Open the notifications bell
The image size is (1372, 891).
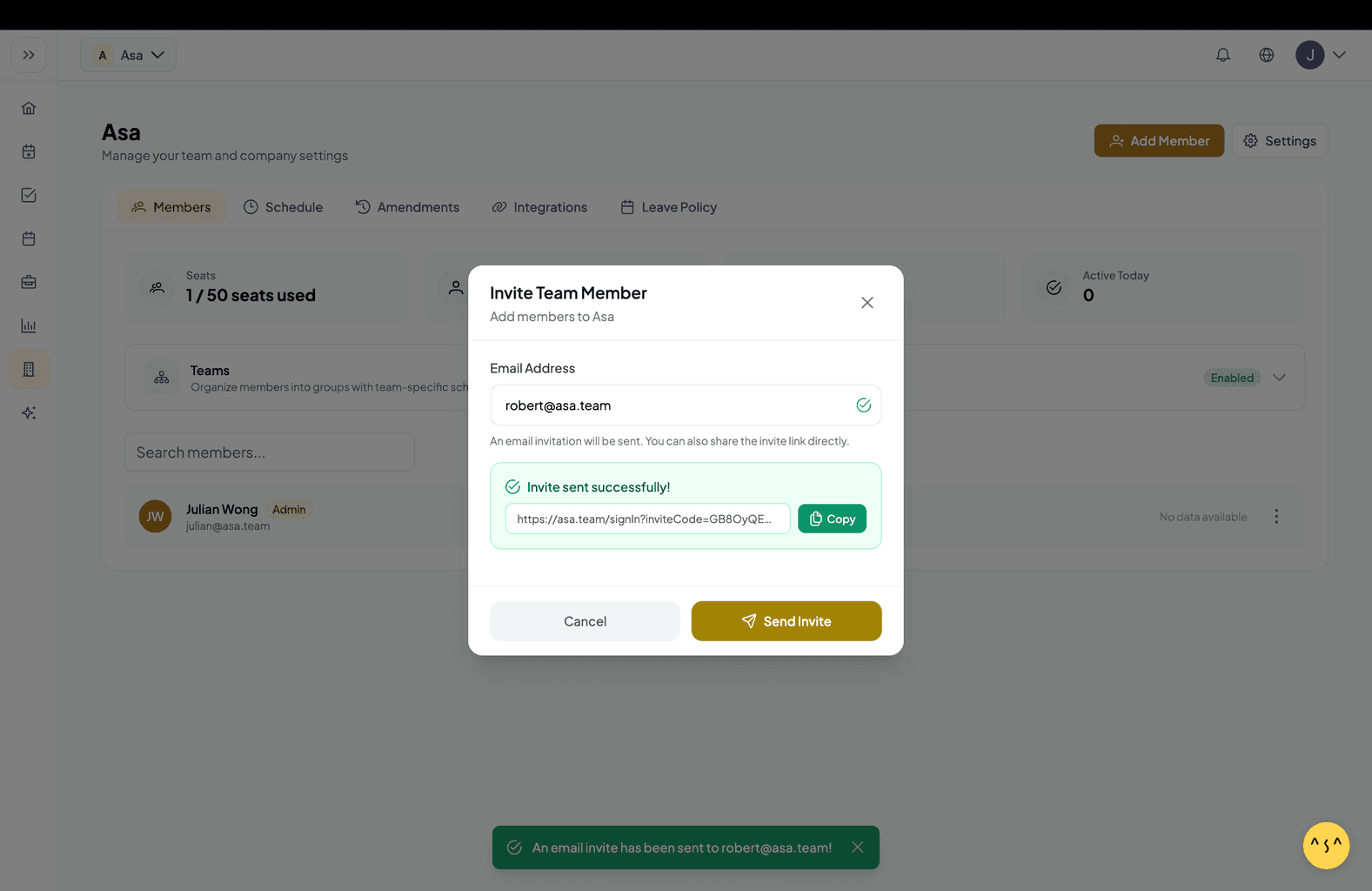[x=1222, y=55]
